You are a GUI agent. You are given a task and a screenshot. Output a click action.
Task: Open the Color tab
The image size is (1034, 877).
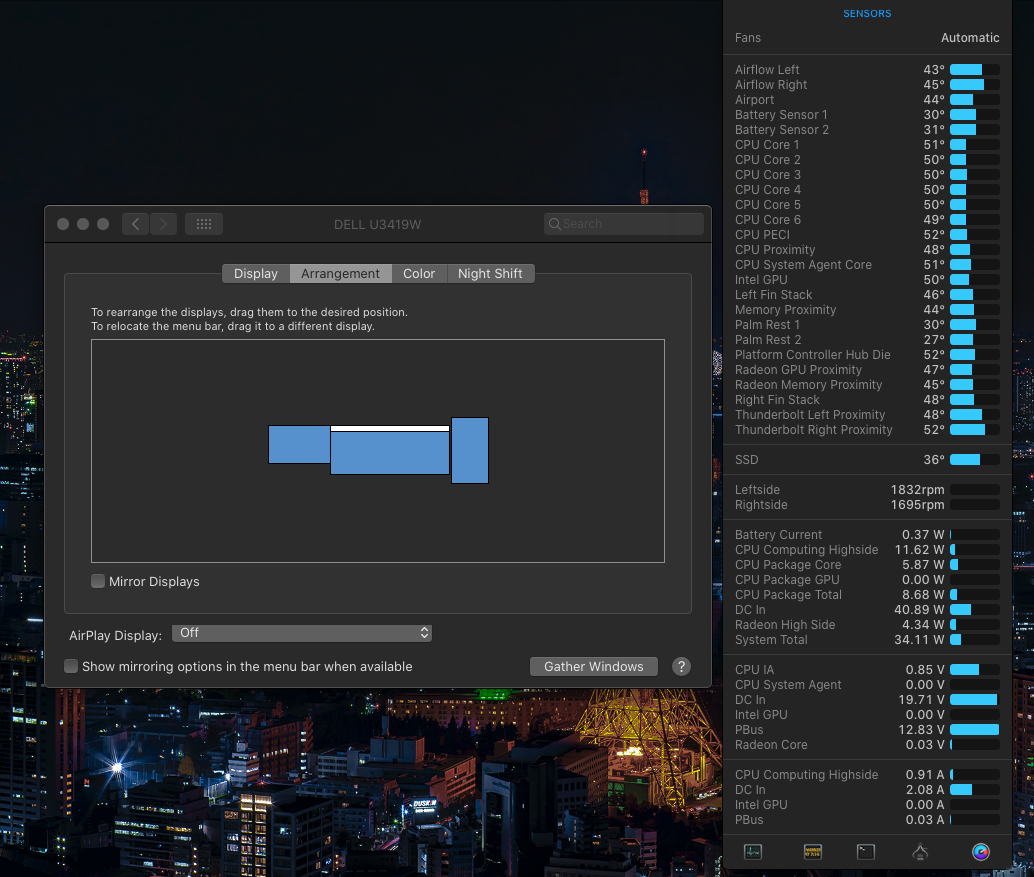click(419, 274)
